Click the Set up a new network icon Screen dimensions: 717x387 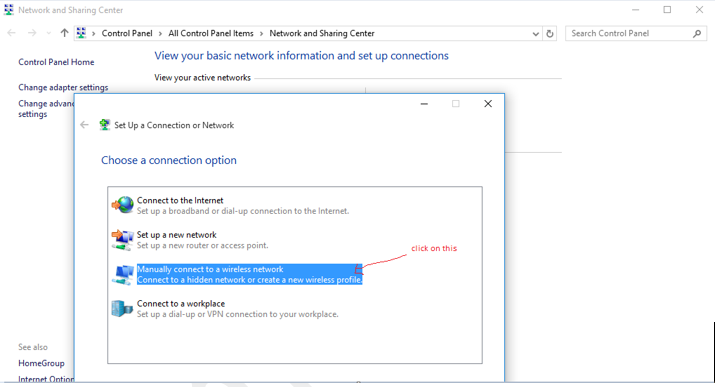123,240
